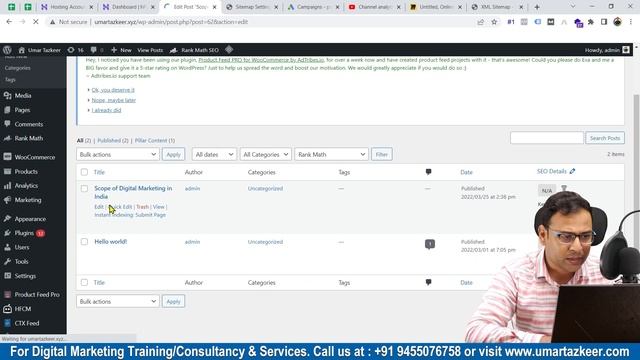
Task: Open Media in the sidebar
Action: point(23,96)
